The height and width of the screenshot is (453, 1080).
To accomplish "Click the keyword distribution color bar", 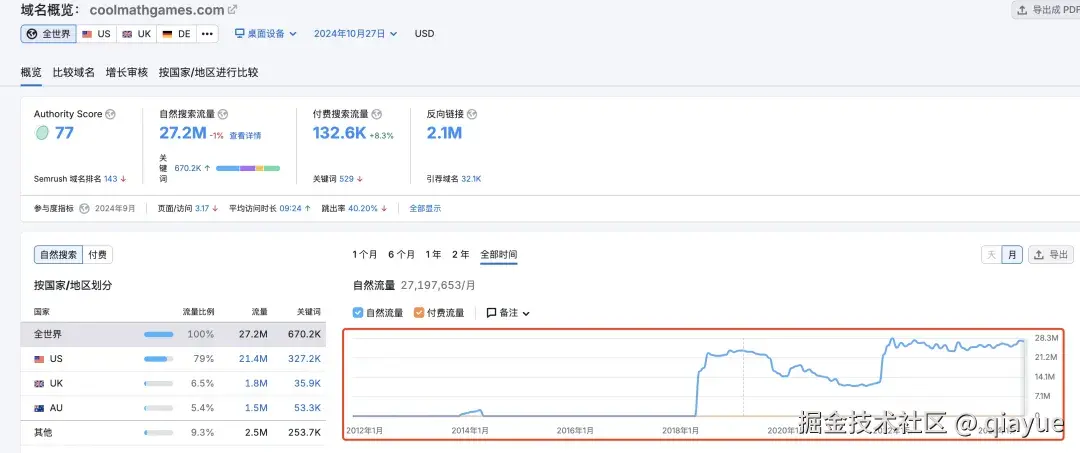I will point(248,168).
